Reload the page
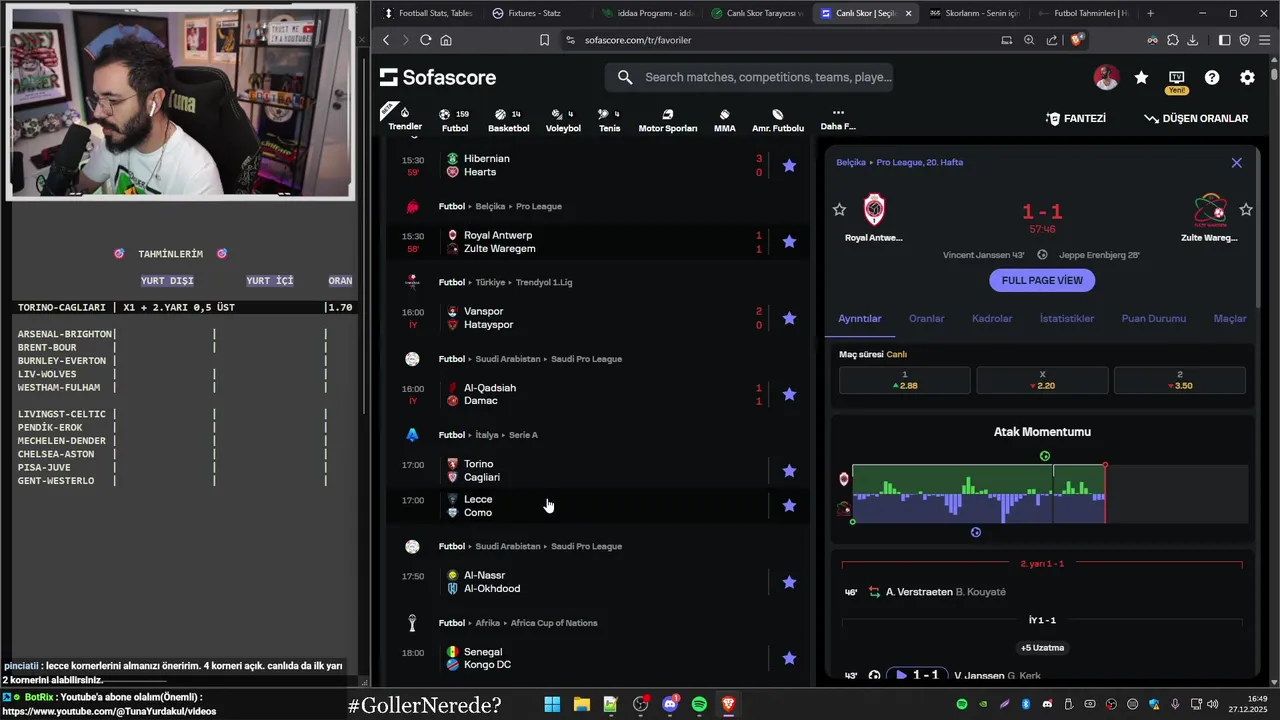 point(425,40)
